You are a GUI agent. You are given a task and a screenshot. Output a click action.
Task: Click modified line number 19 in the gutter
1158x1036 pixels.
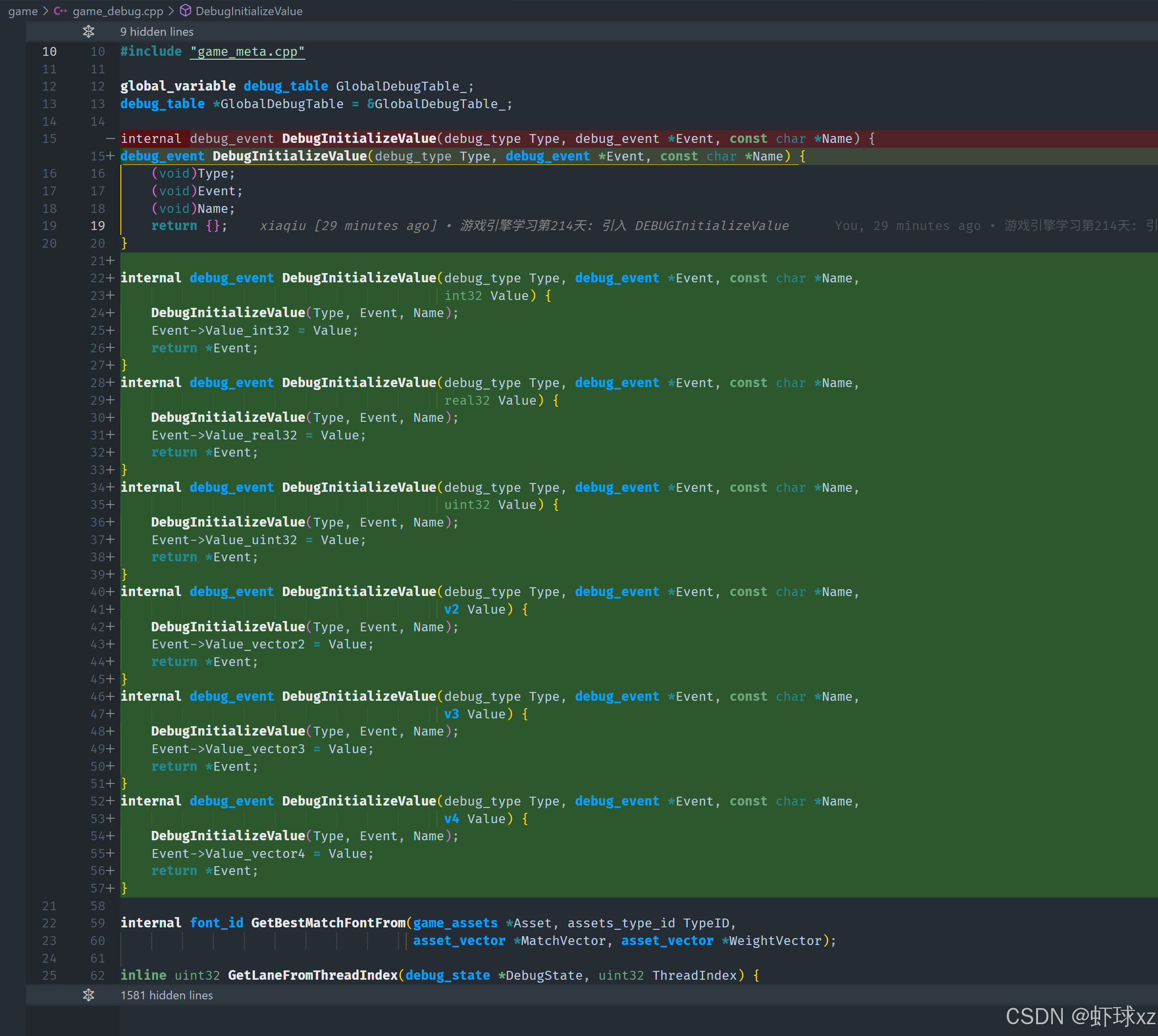tap(97, 226)
